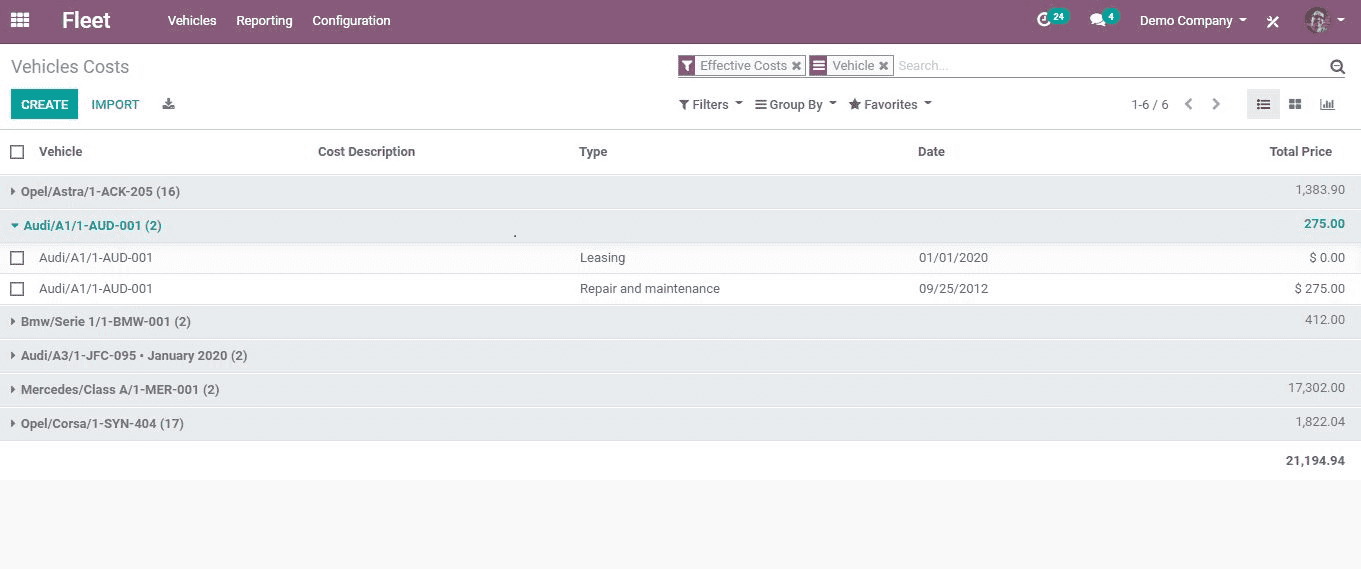1361x569 pixels.
Task: Click the IMPORT button
Action: point(115,104)
